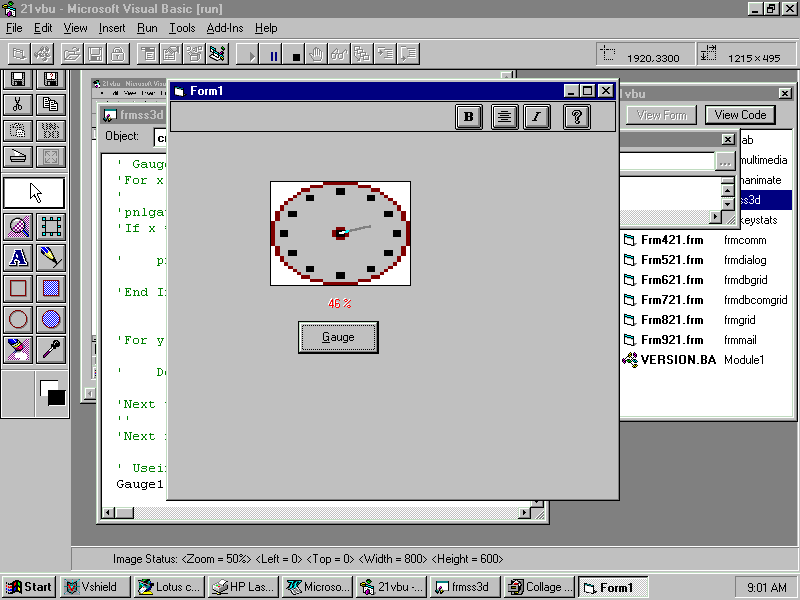Image resolution: width=800 pixels, height=600 pixels.
Task: Click the Help question mark button in Form1
Action: pos(576,117)
